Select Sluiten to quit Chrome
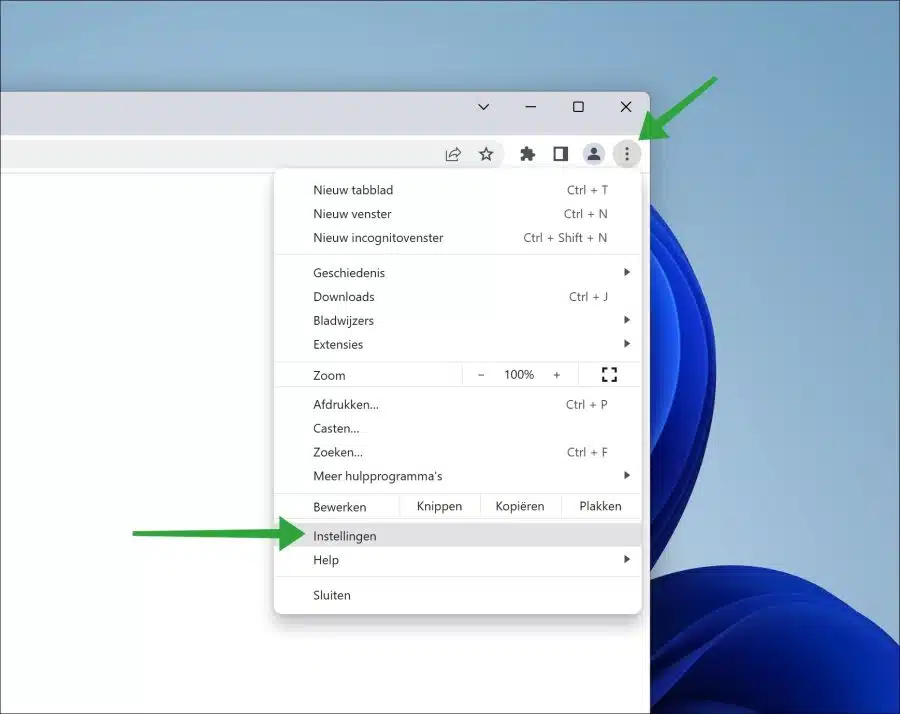The width and height of the screenshot is (900, 714). 457,595
